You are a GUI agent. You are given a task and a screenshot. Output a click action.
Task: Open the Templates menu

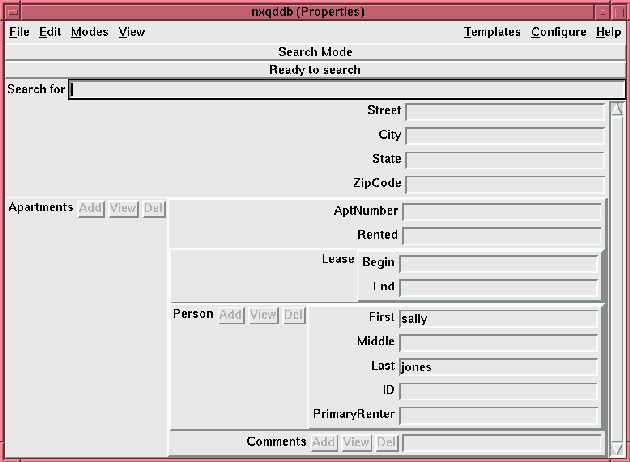[x=492, y=32]
